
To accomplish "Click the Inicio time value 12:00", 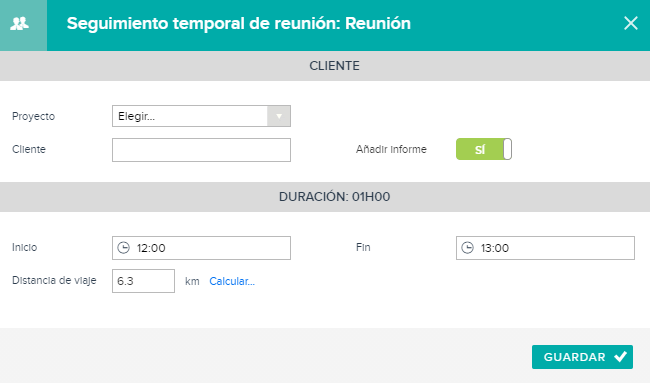I will 151,248.
